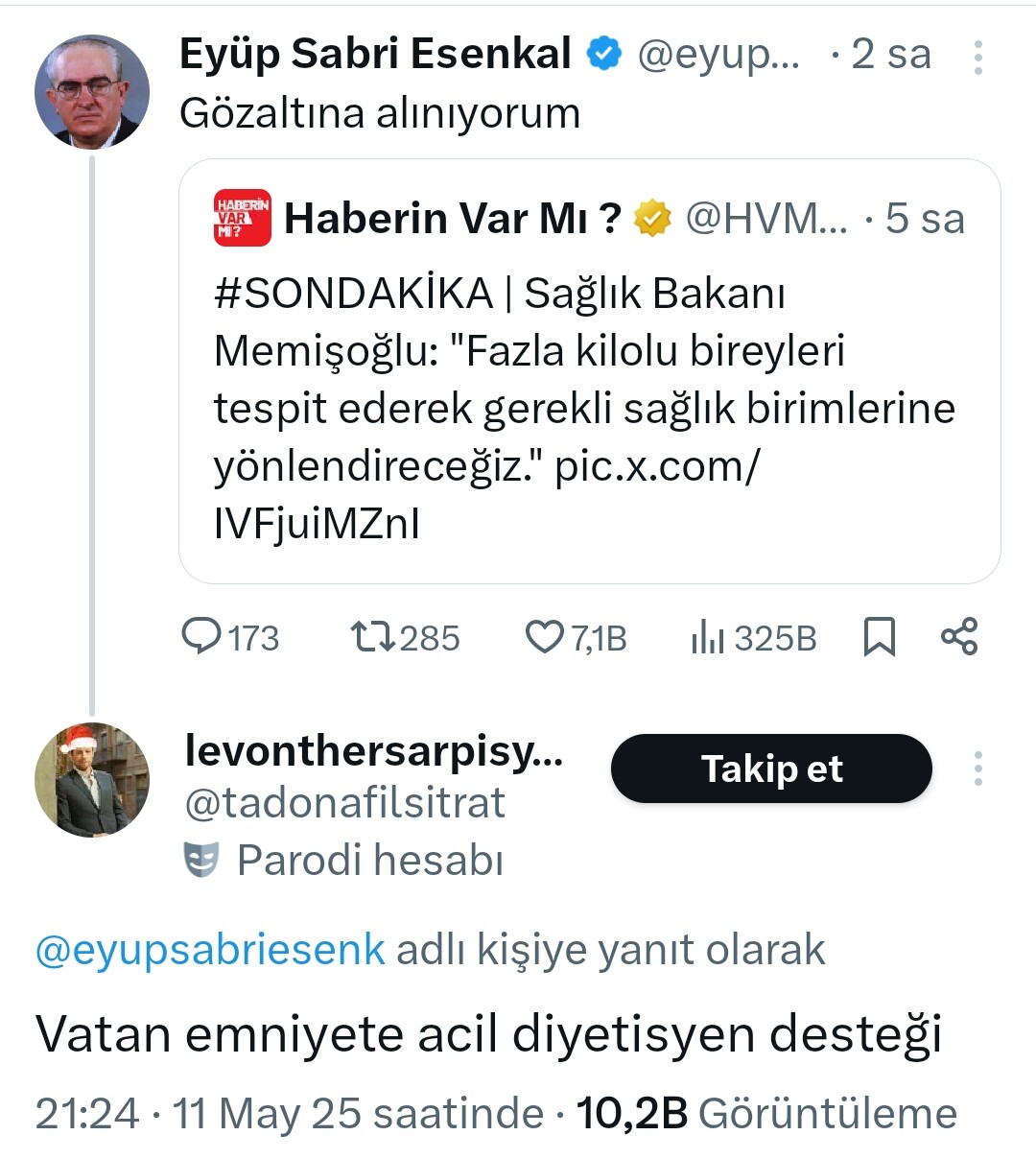Viewport: 1036px width, 1159px height.
Task: Tap the Parodi hesabı label
Action: click(369, 860)
